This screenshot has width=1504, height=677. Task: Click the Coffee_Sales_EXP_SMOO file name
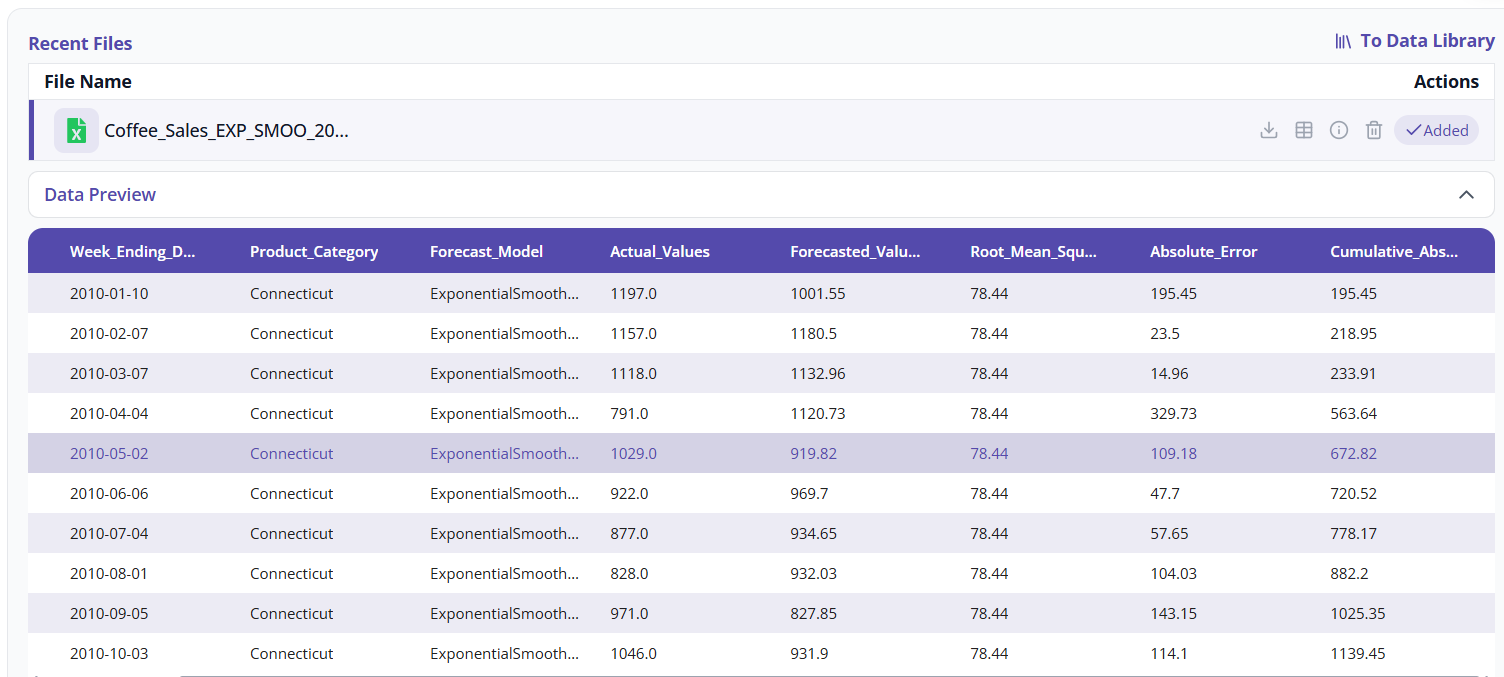coord(226,130)
